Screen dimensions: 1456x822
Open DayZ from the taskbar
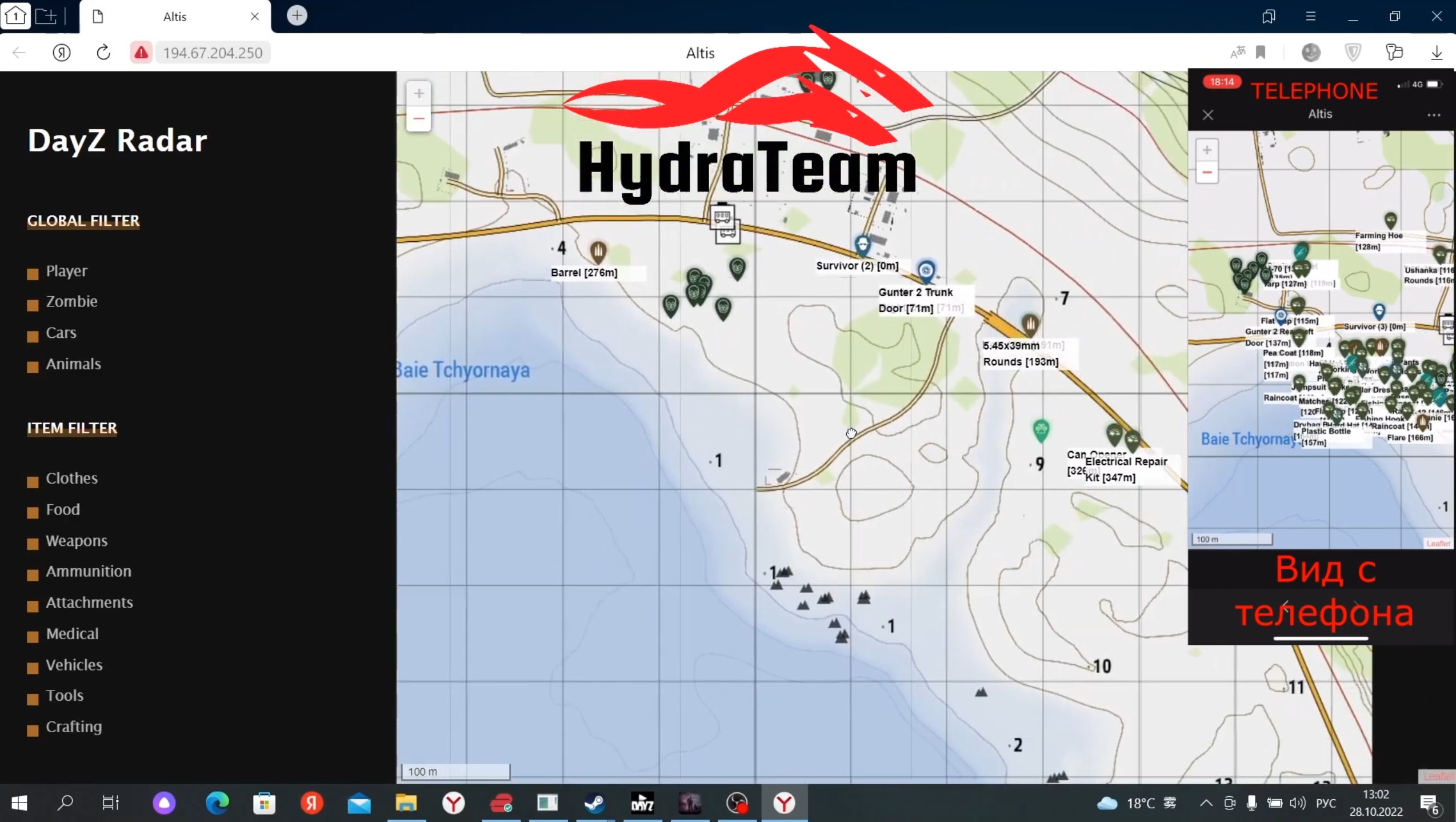(x=642, y=803)
